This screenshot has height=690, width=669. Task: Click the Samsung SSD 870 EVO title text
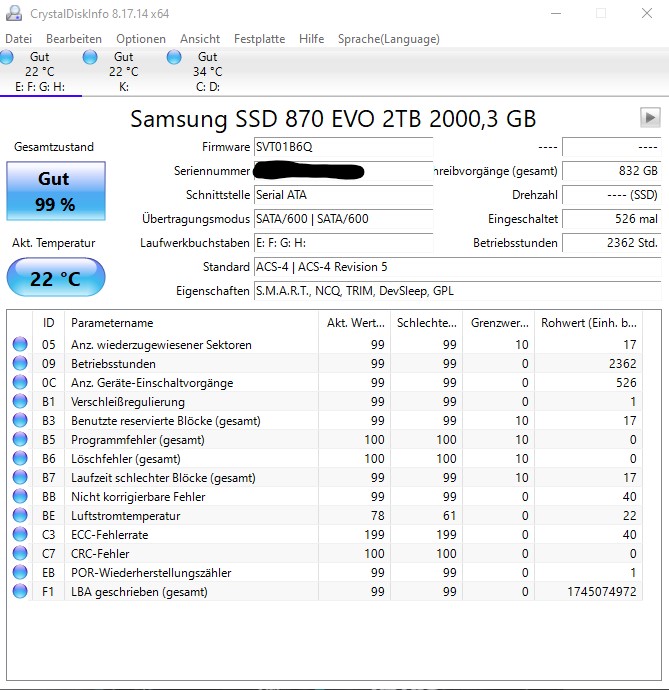(333, 118)
